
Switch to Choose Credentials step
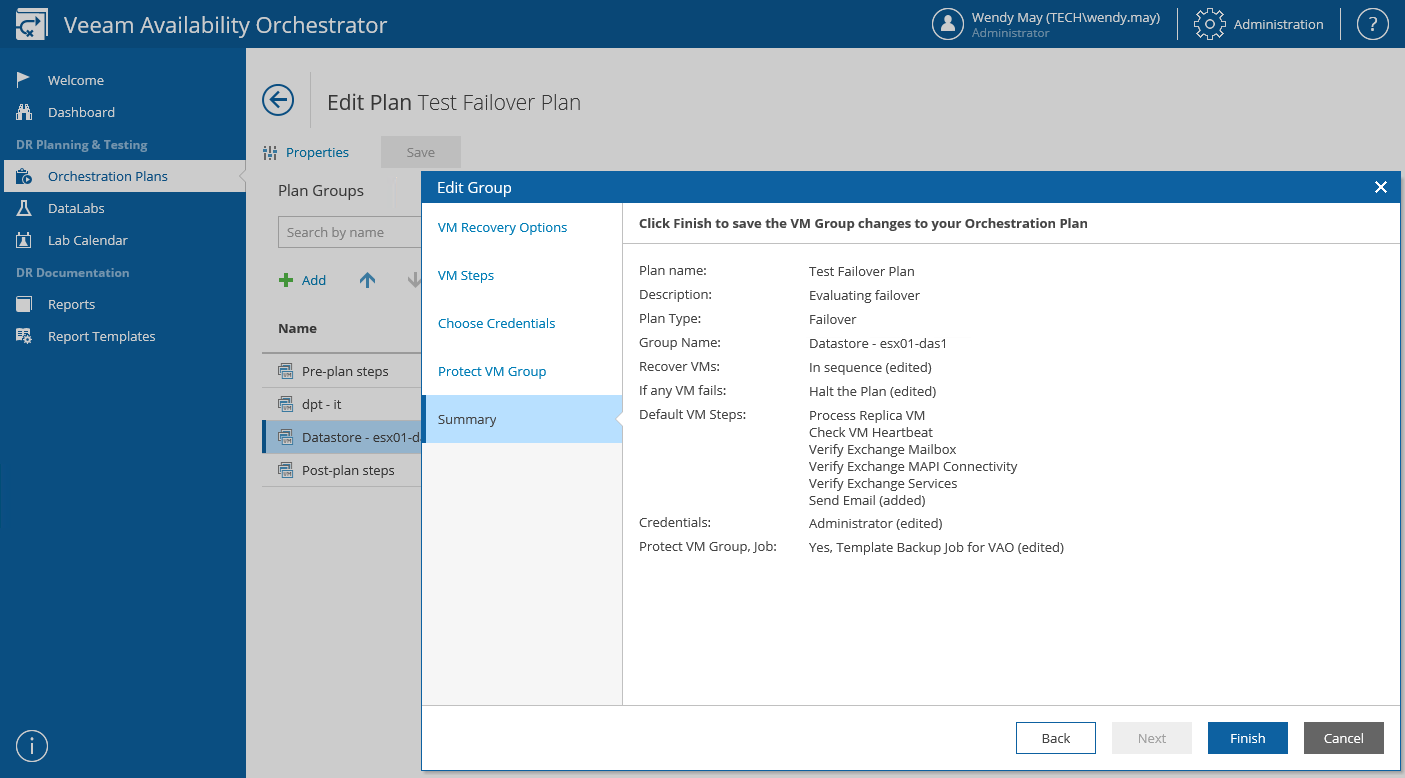pos(496,323)
